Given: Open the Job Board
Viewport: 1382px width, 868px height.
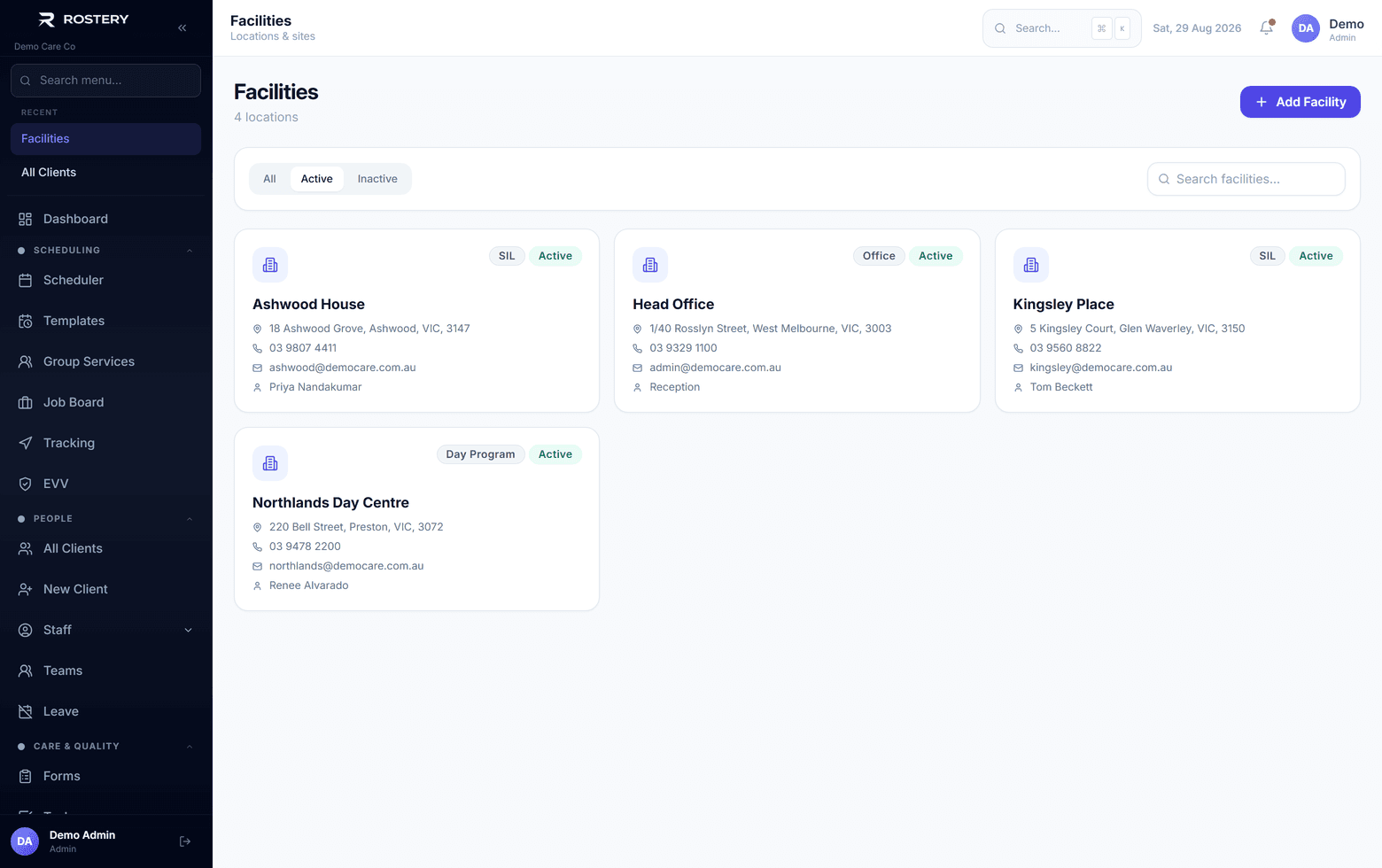Looking at the screenshot, I should tap(105, 402).
